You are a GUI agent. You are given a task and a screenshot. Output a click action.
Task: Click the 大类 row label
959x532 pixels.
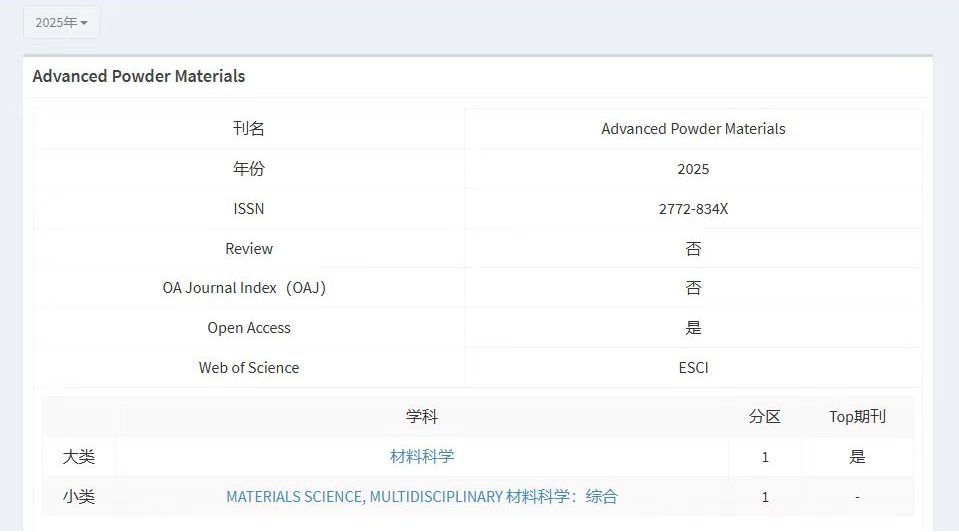point(79,456)
